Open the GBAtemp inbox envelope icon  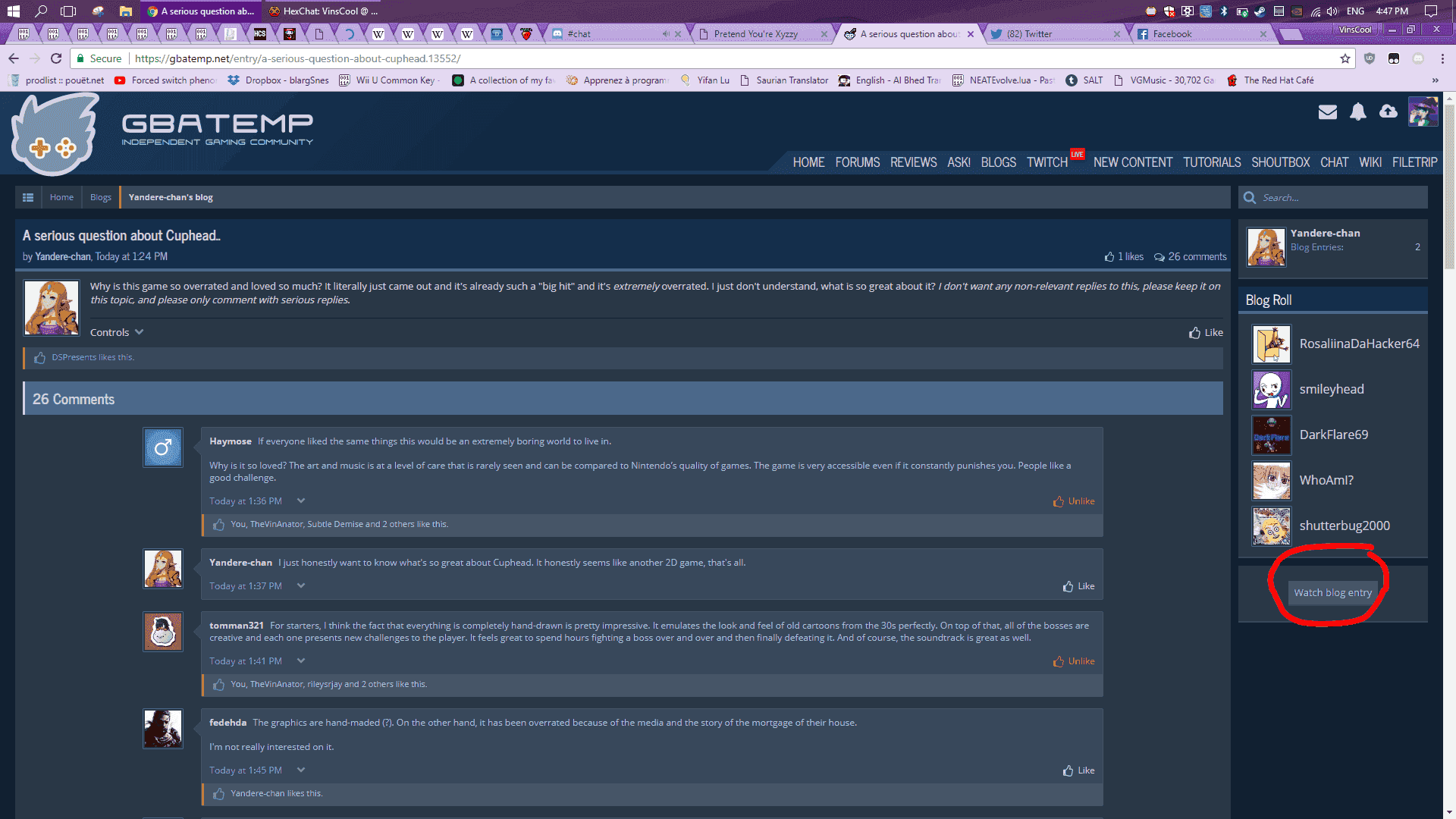point(1328,112)
